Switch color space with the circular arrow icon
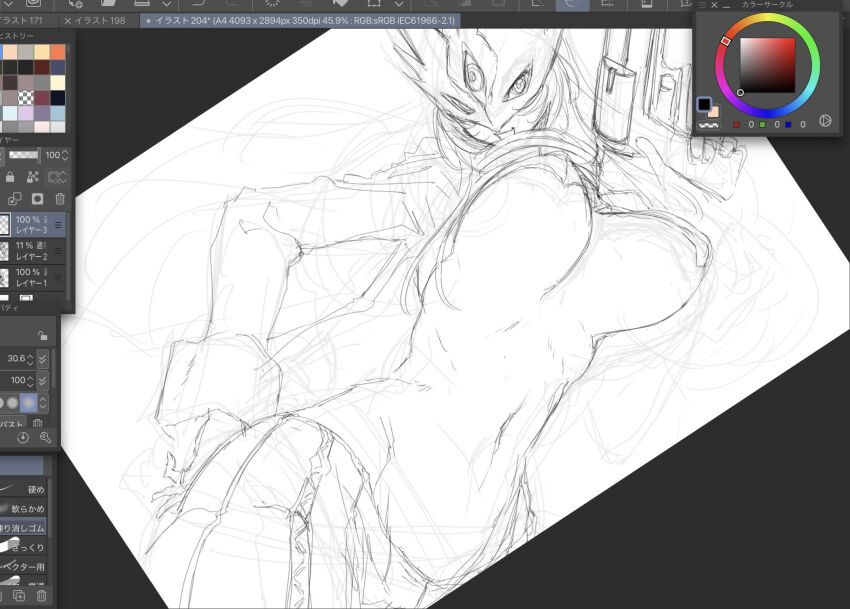Viewport: 850px width, 609px height. coord(825,120)
